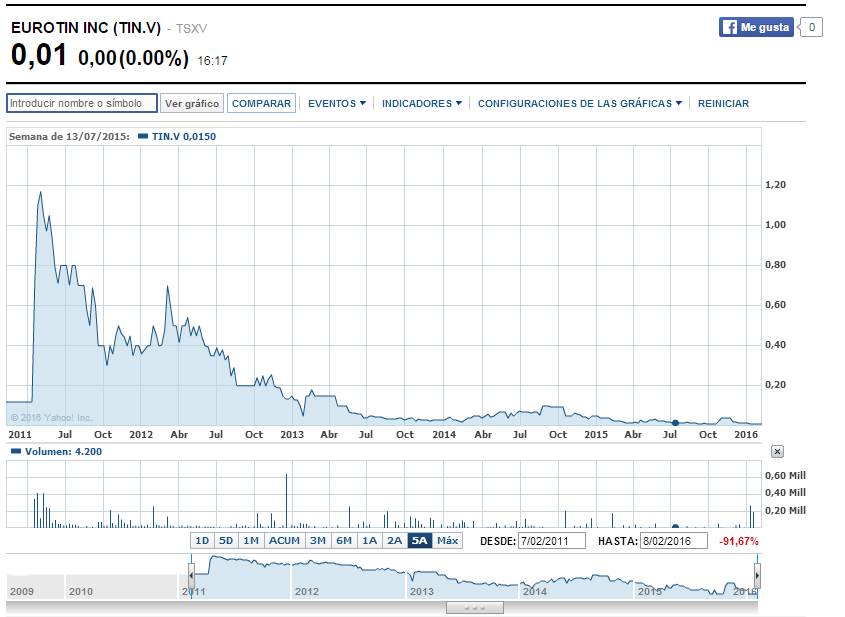Click the TSXV exchange label
Screen dimensions: 845x617
point(191,29)
